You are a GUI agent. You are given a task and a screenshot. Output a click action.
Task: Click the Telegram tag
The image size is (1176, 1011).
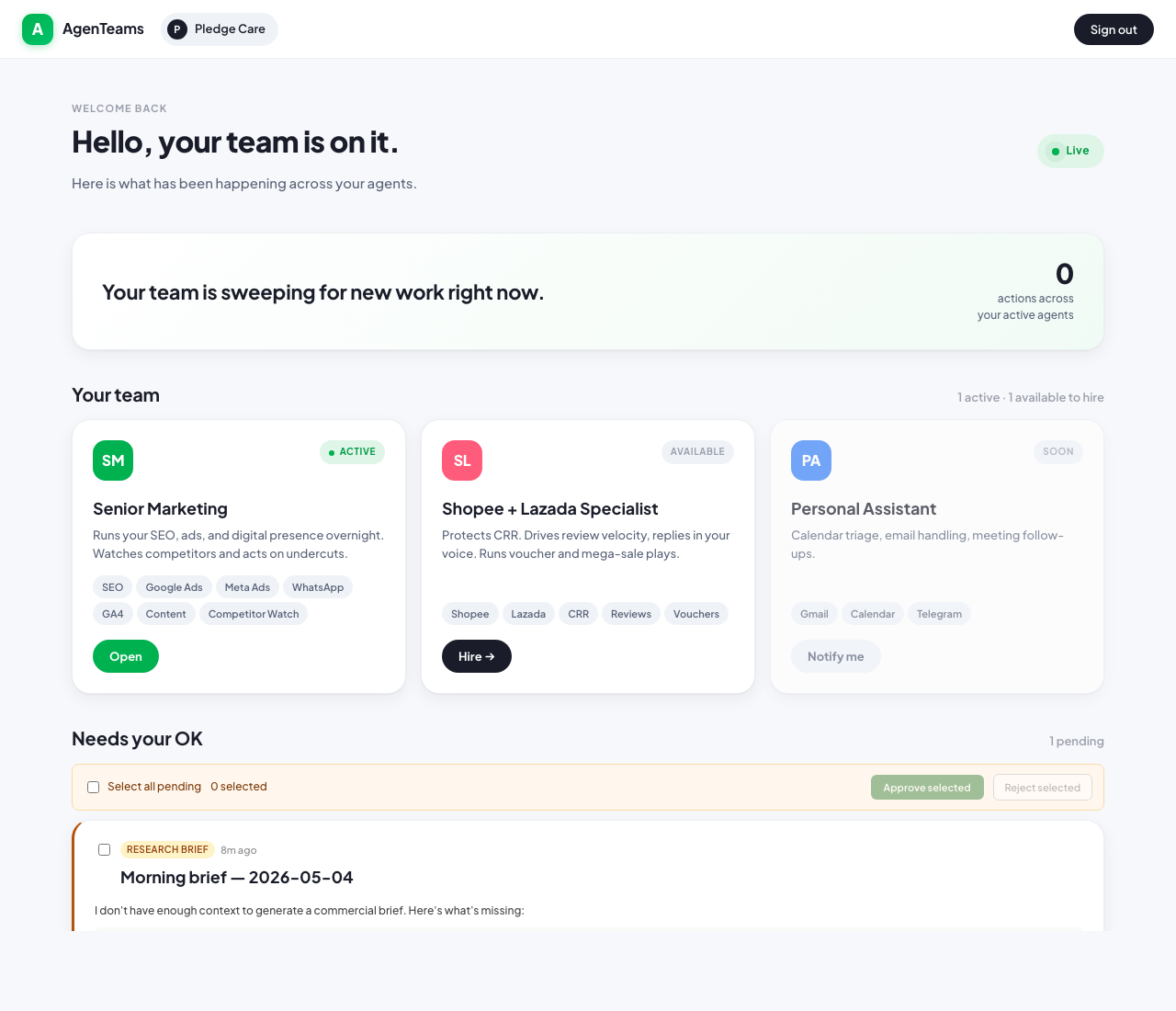[x=939, y=614]
